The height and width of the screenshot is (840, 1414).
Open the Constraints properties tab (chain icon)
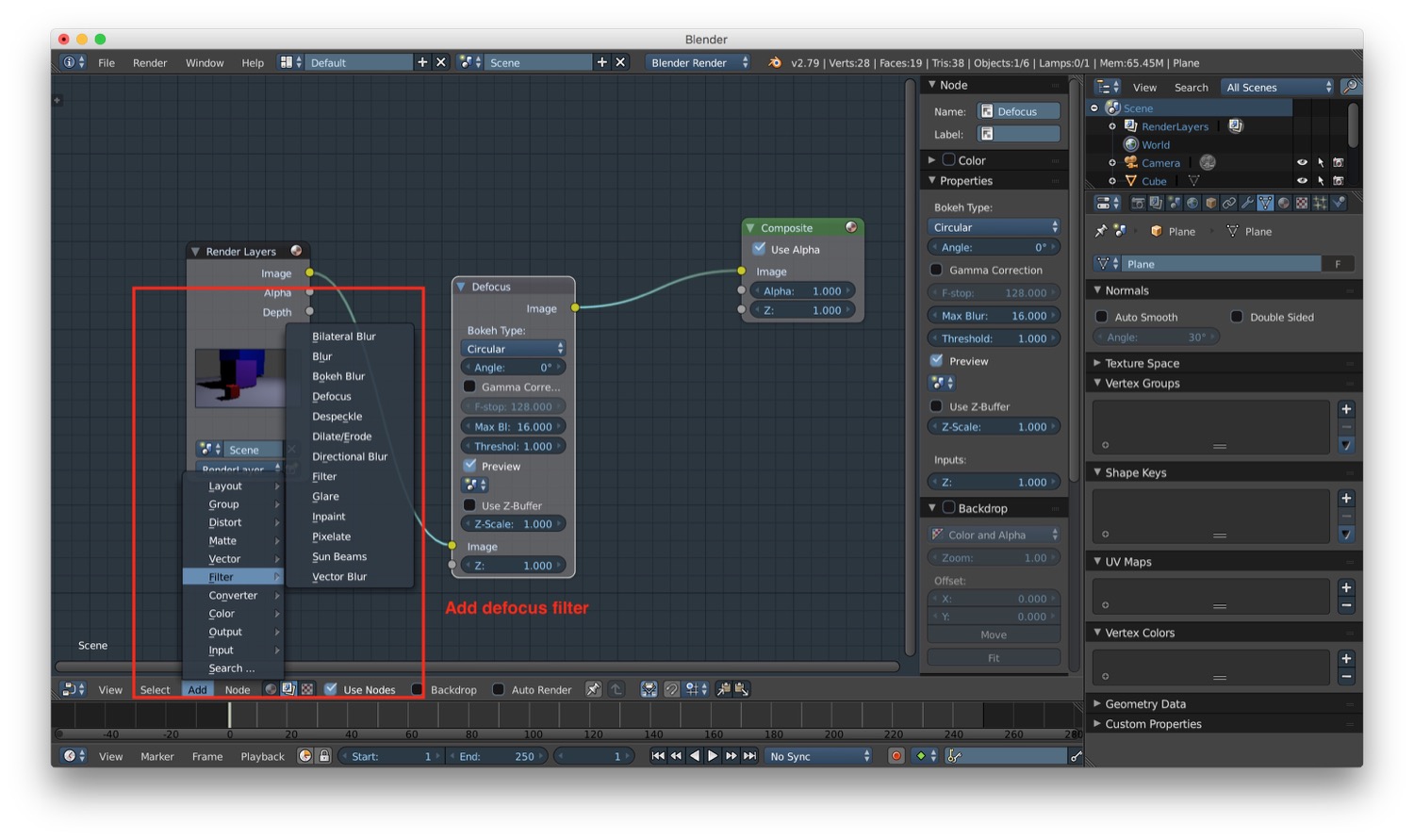[1229, 203]
